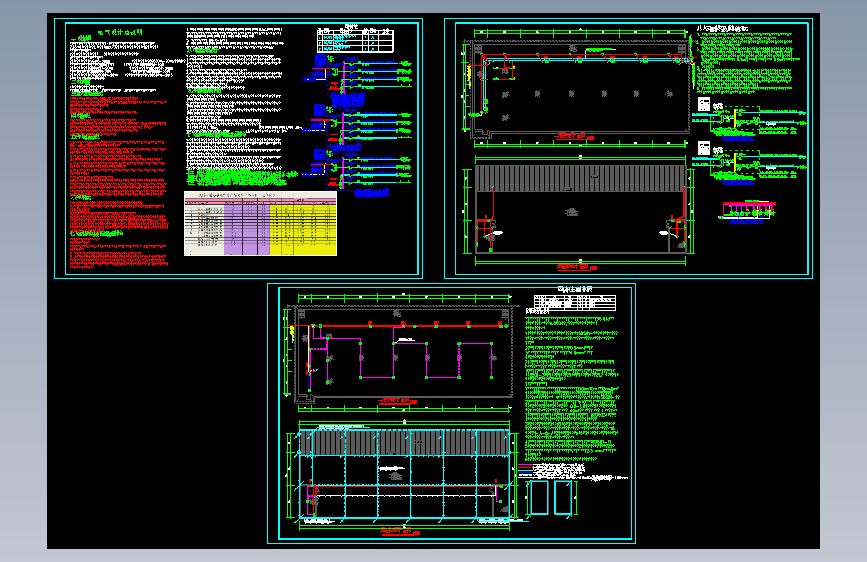Click the small magenta and green detail box in the top-right sheet
The image size is (867, 562).
click(x=749, y=210)
